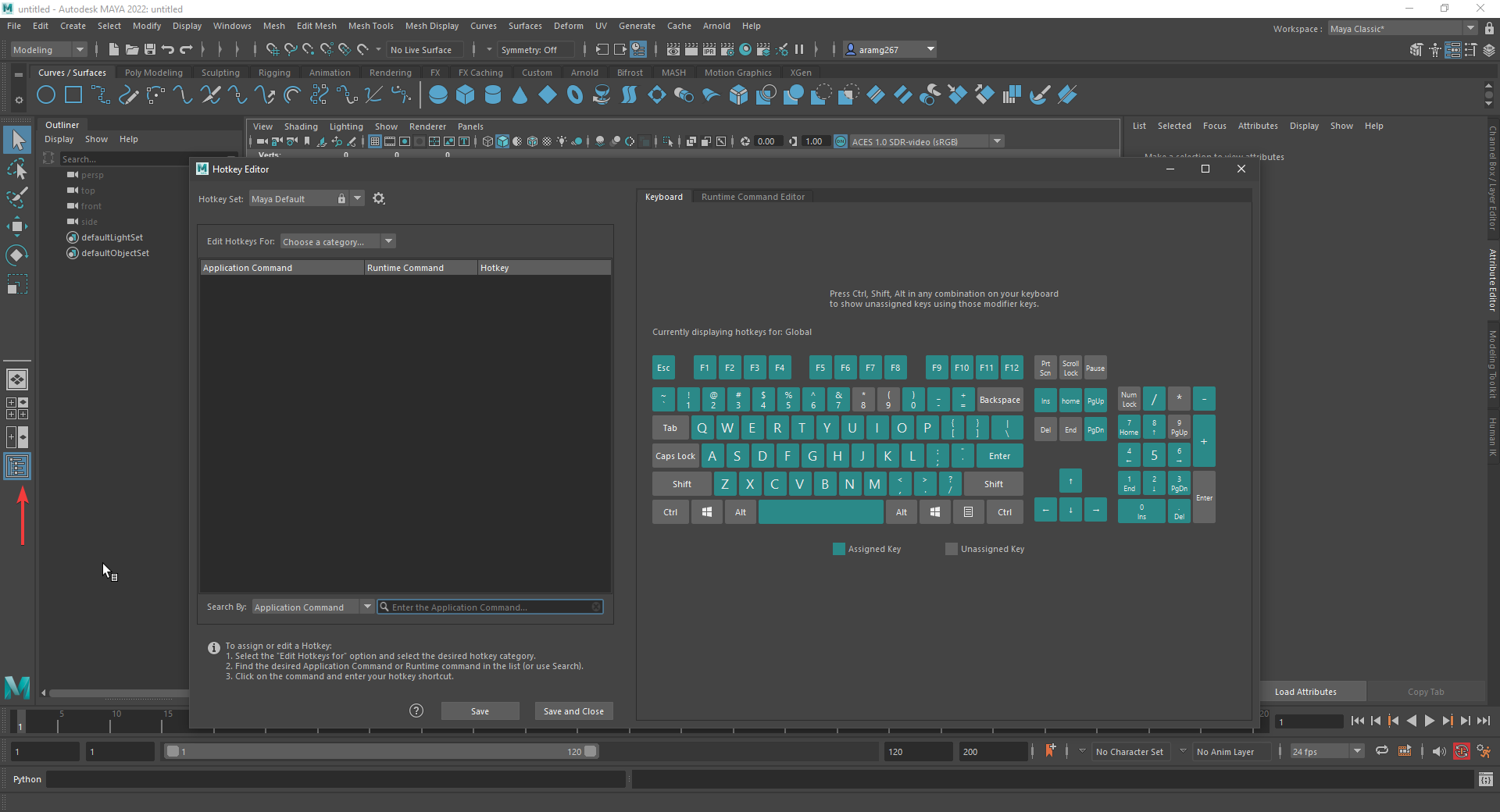Toggle audio mute speaker icon
The height and width of the screenshot is (812, 1500).
(x=1439, y=751)
